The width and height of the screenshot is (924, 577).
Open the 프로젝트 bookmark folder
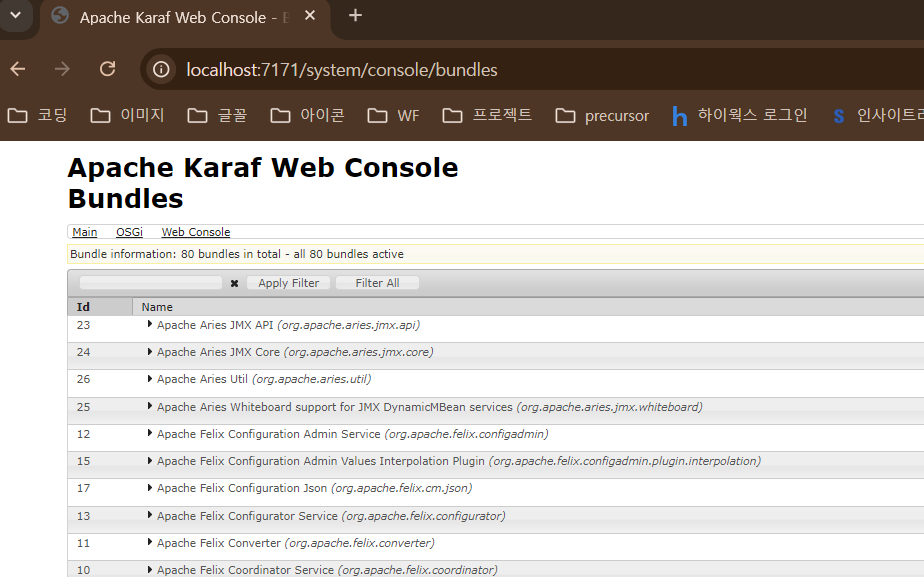[487, 116]
